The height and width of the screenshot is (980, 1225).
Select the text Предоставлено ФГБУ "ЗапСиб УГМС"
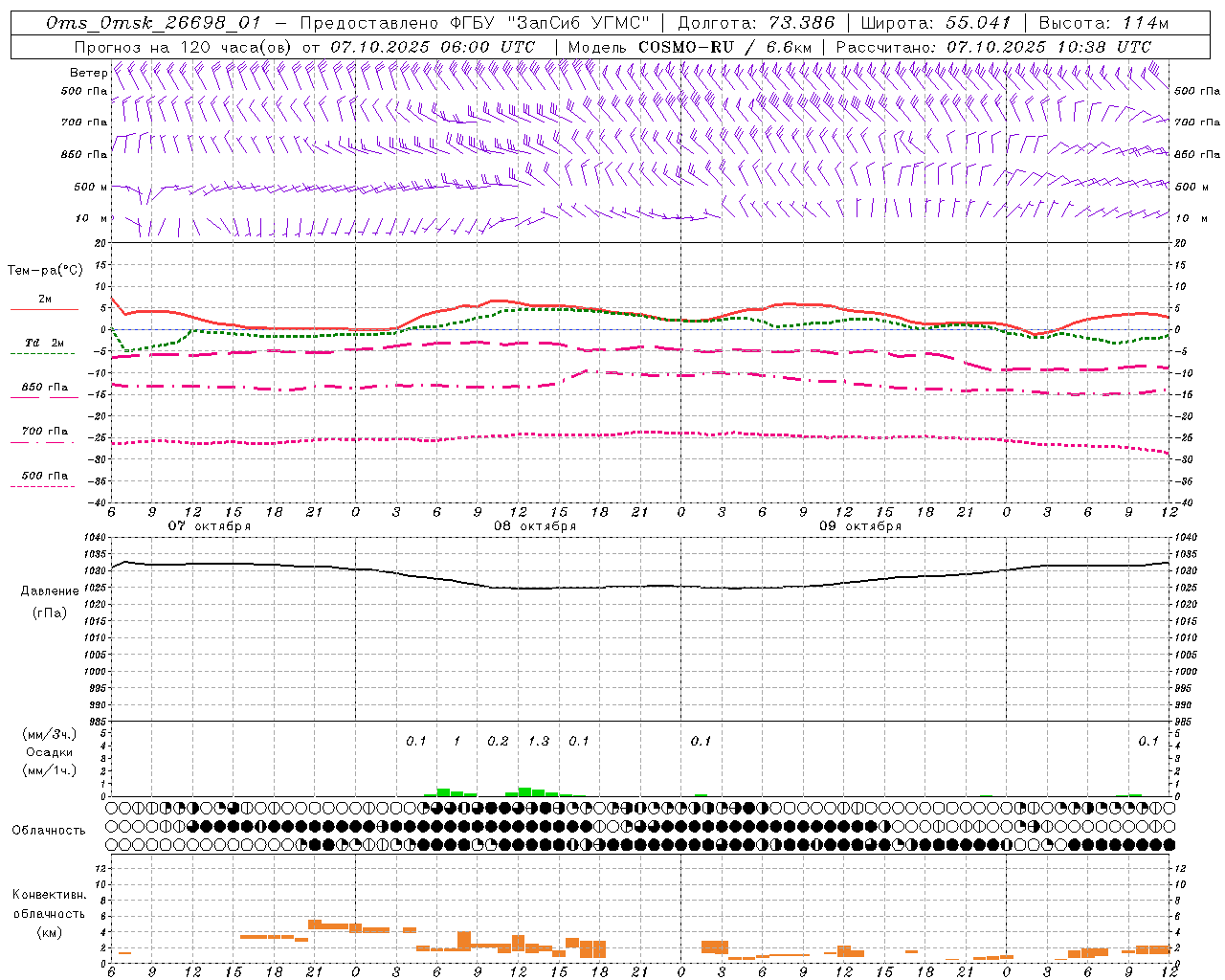(475, 23)
